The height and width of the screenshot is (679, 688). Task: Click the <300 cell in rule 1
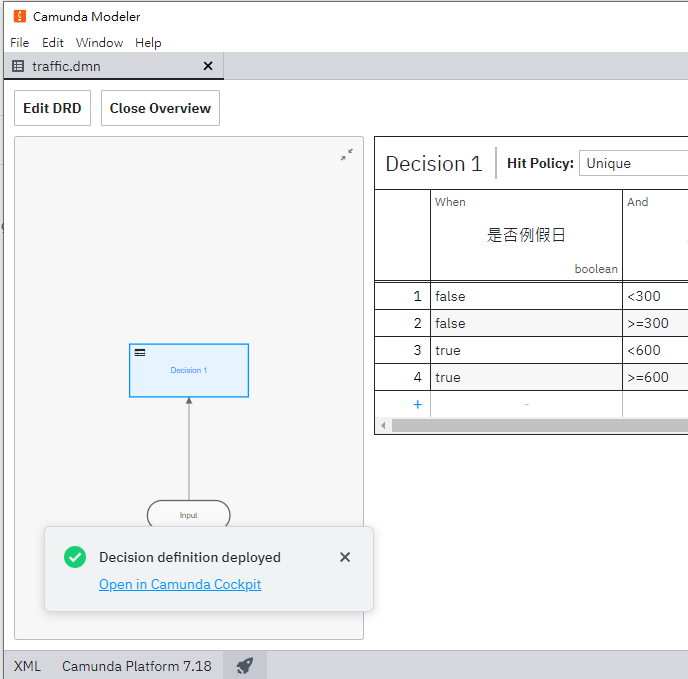(656, 296)
